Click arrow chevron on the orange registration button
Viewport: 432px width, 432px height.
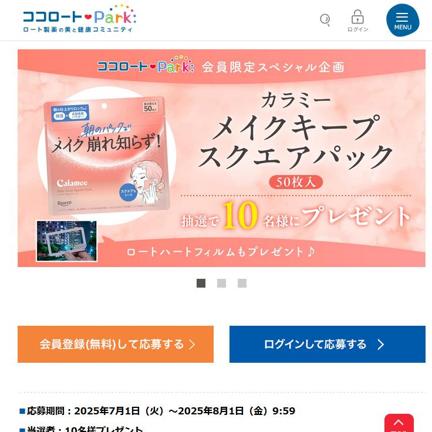192,345
